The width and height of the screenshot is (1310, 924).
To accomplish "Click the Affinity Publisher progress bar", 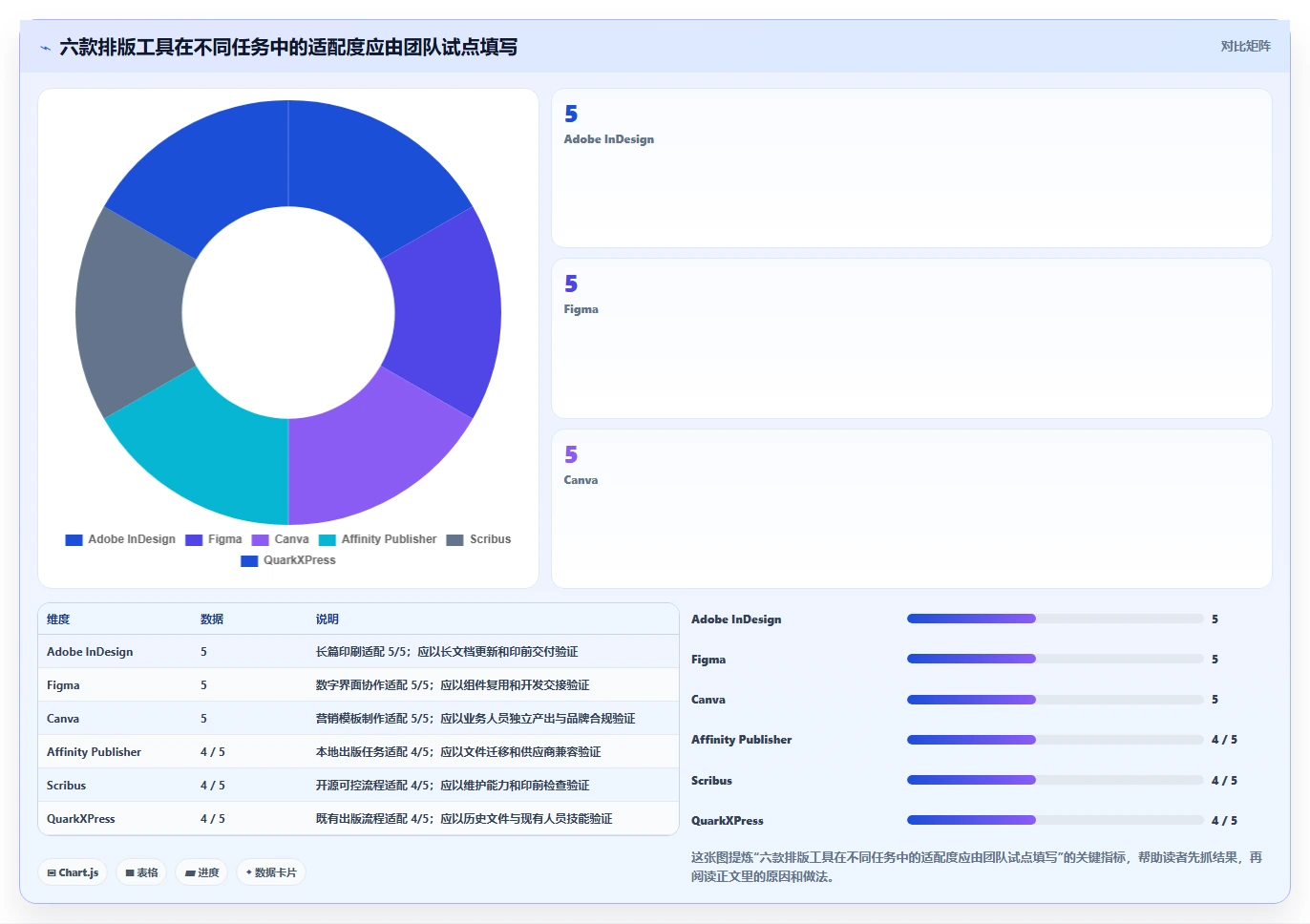I will pyautogui.click(x=1055, y=740).
